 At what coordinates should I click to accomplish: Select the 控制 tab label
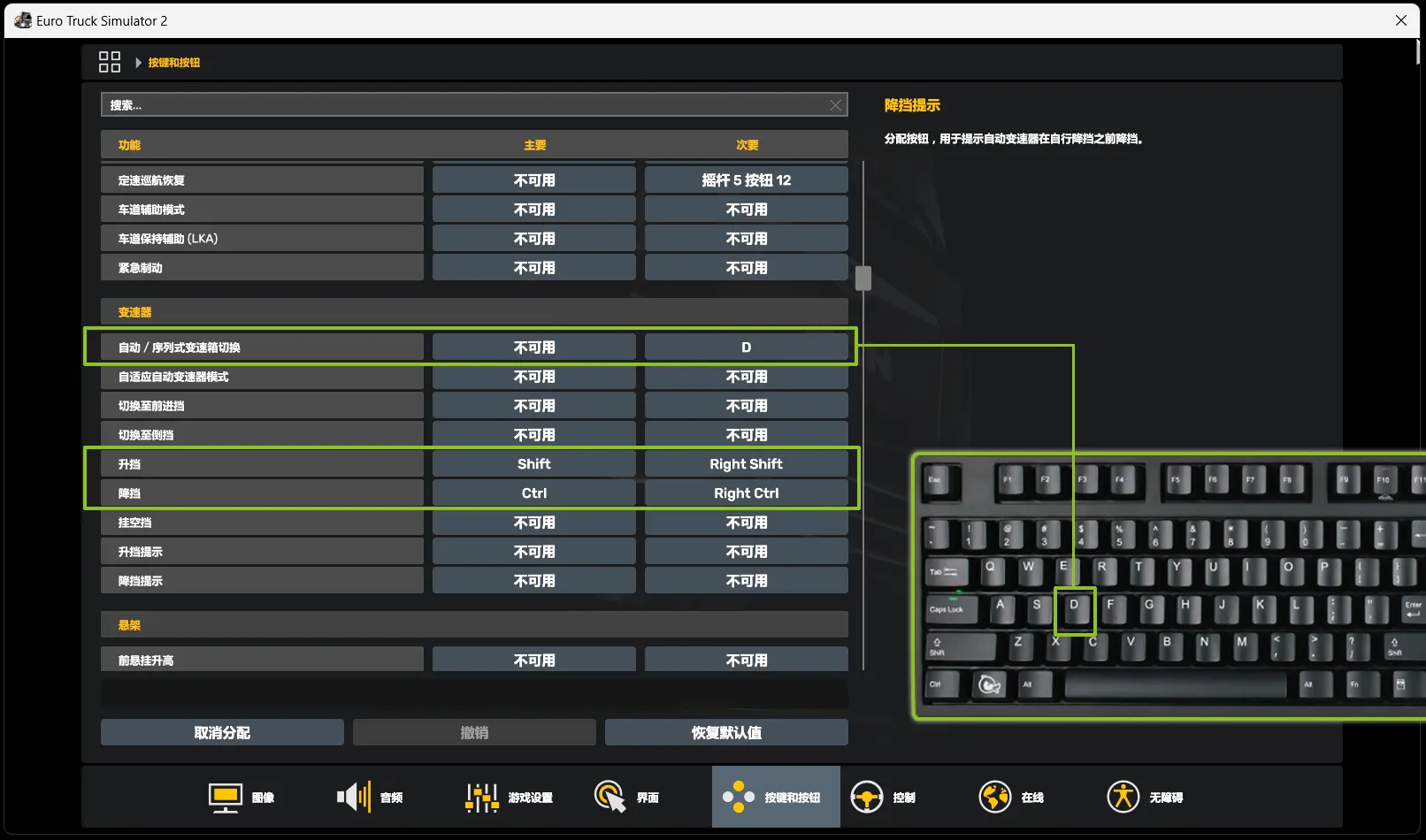[x=905, y=798]
